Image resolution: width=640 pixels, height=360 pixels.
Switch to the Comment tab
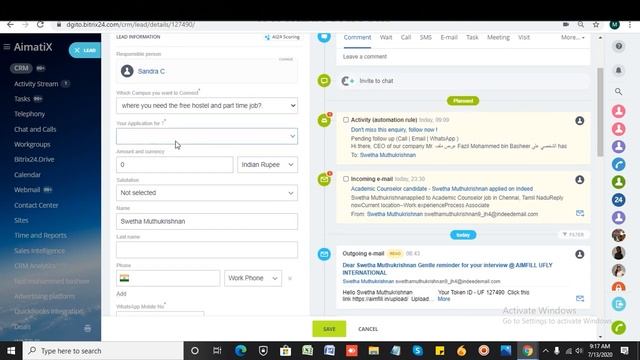[x=357, y=37]
